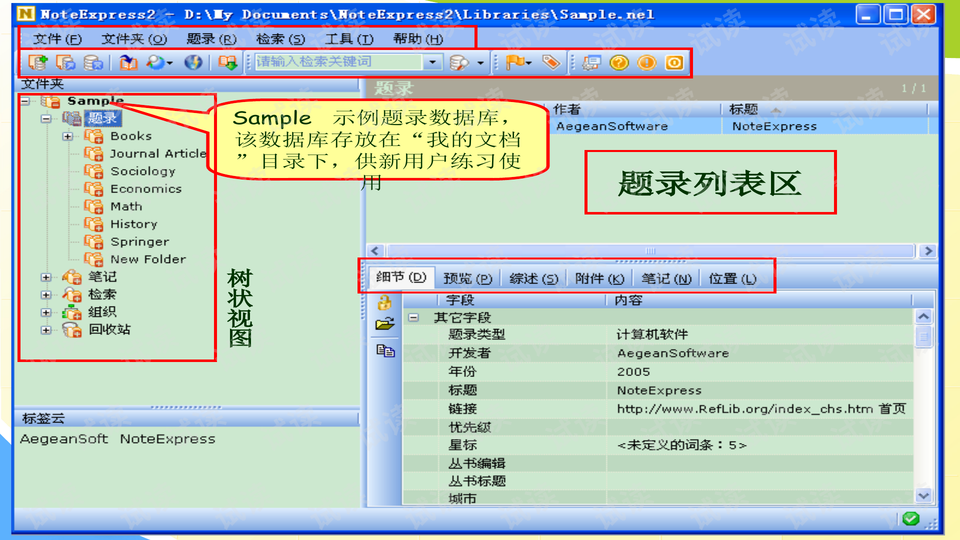Expand the 检索 tree node
The image size is (960, 540).
pos(46,294)
